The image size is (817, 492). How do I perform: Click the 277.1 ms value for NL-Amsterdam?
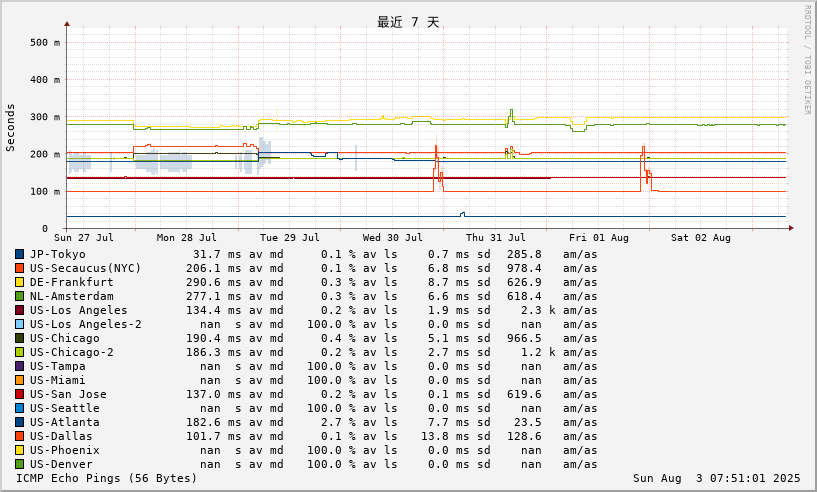[x=214, y=297]
